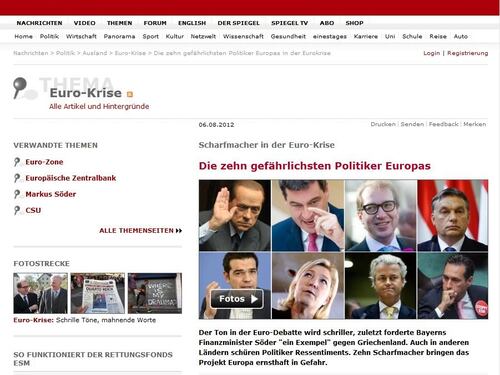The height and width of the screenshot is (375, 500).
Task: Click Nachrichten in the breadcrumb
Action: point(31,53)
